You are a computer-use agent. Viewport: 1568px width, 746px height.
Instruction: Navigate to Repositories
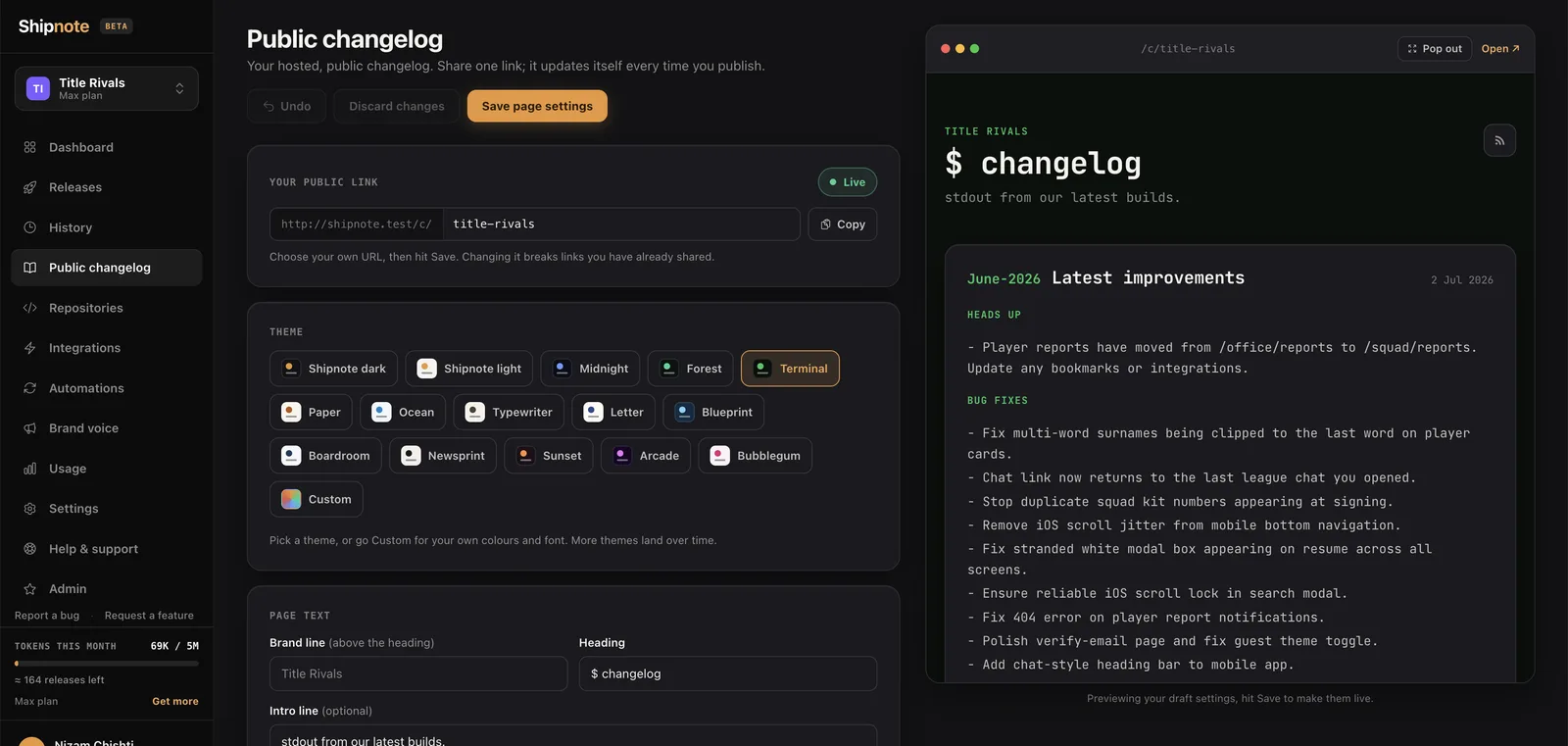[x=106, y=308]
